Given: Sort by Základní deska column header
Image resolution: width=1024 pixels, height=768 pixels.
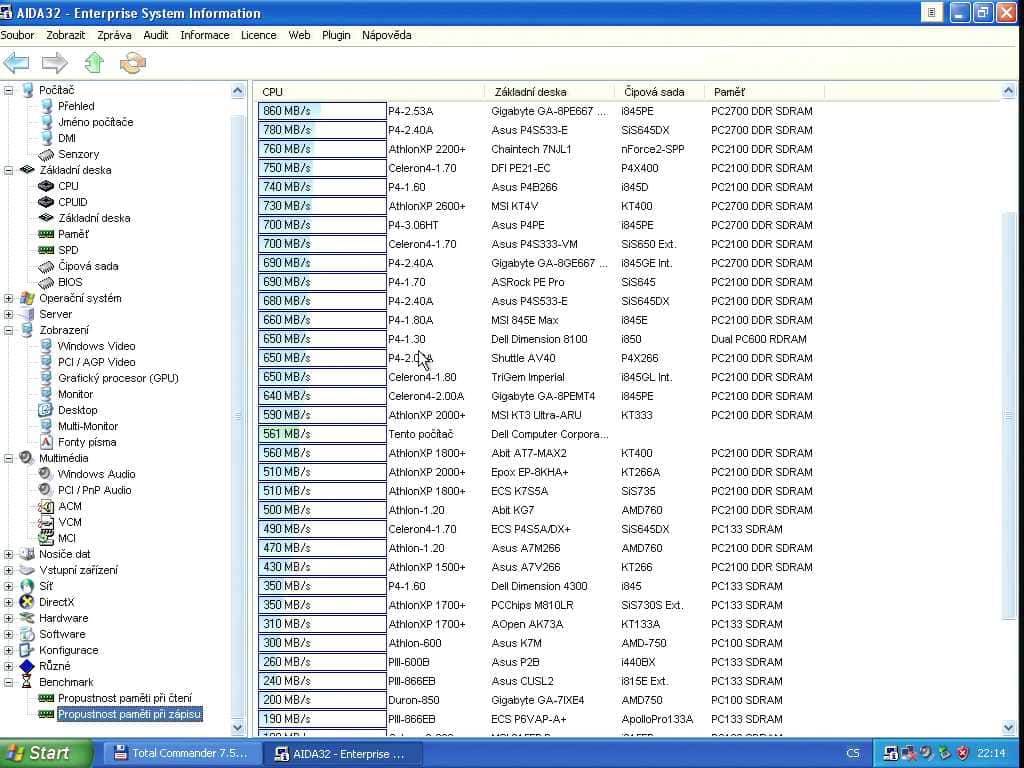Looking at the screenshot, I should pos(549,92).
